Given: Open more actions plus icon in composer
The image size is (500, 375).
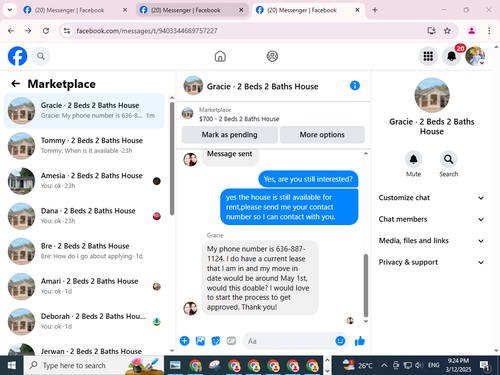Looking at the screenshot, I should click(x=184, y=341).
